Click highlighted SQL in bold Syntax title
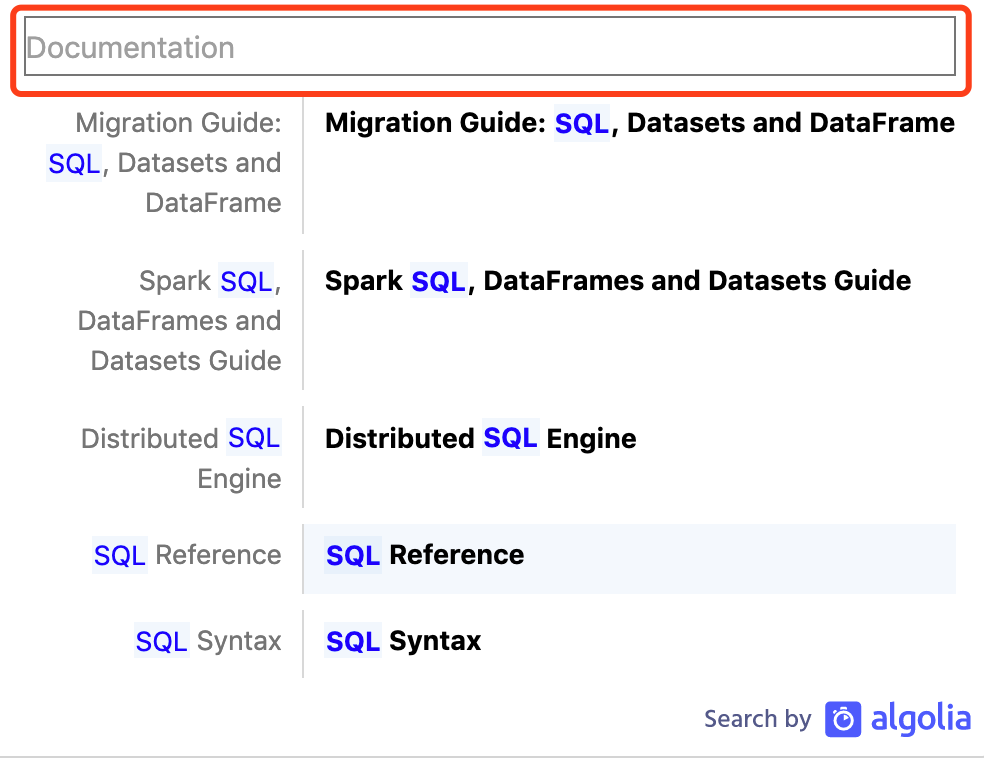This screenshot has width=984, height=758. pos(353,641)
